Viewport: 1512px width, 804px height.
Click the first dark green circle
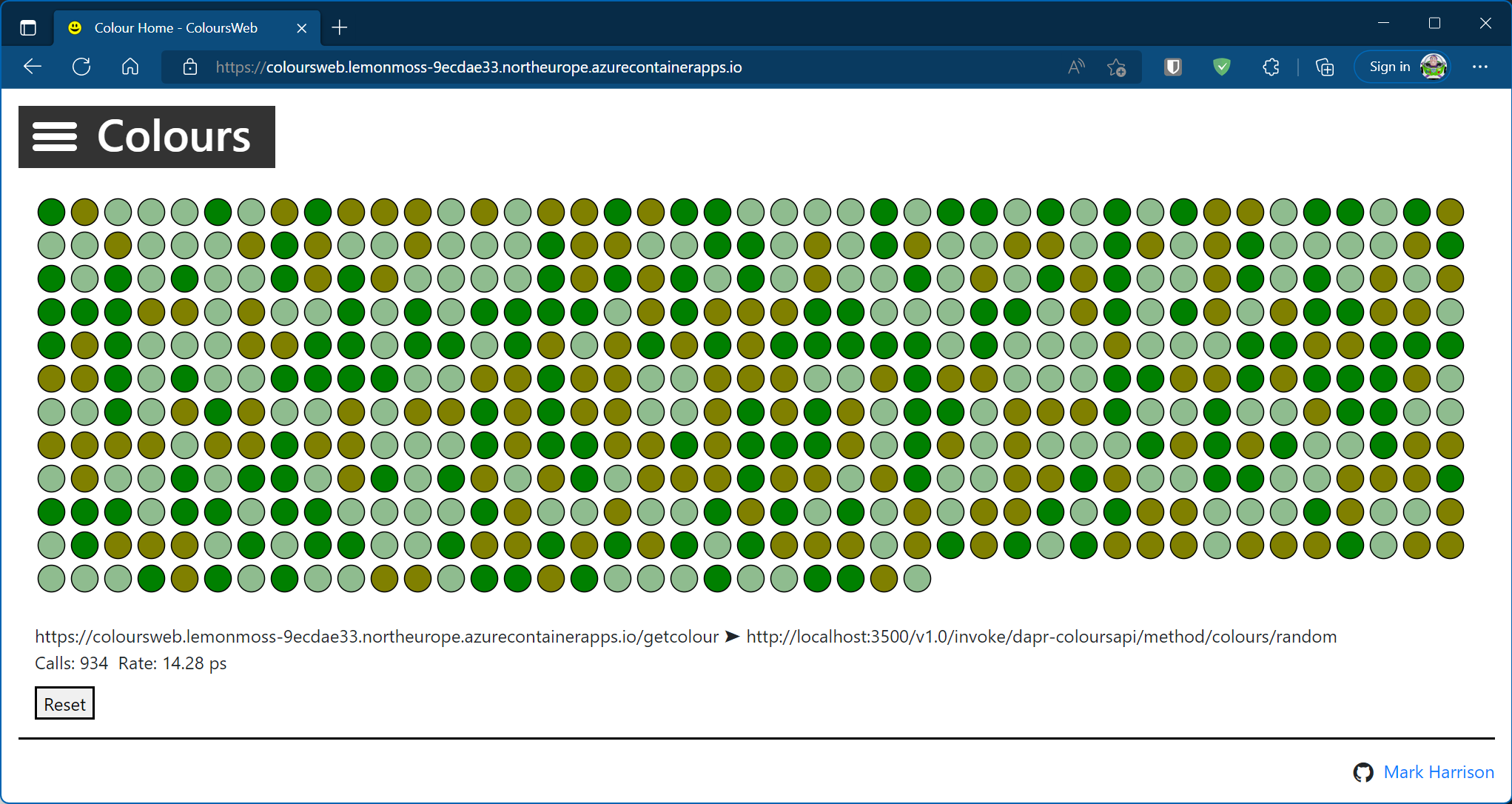52,212
